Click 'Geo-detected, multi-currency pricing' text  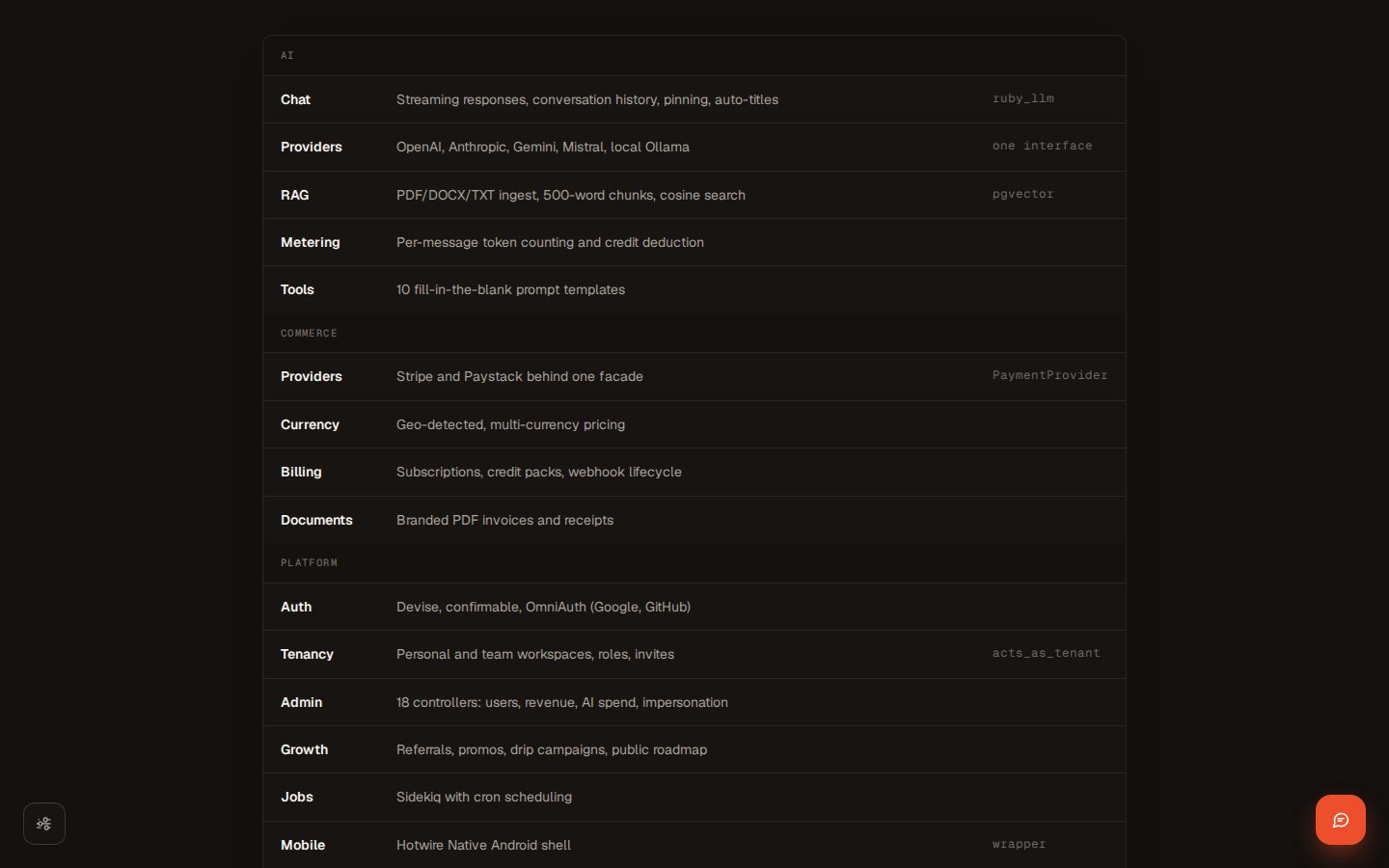510,424
